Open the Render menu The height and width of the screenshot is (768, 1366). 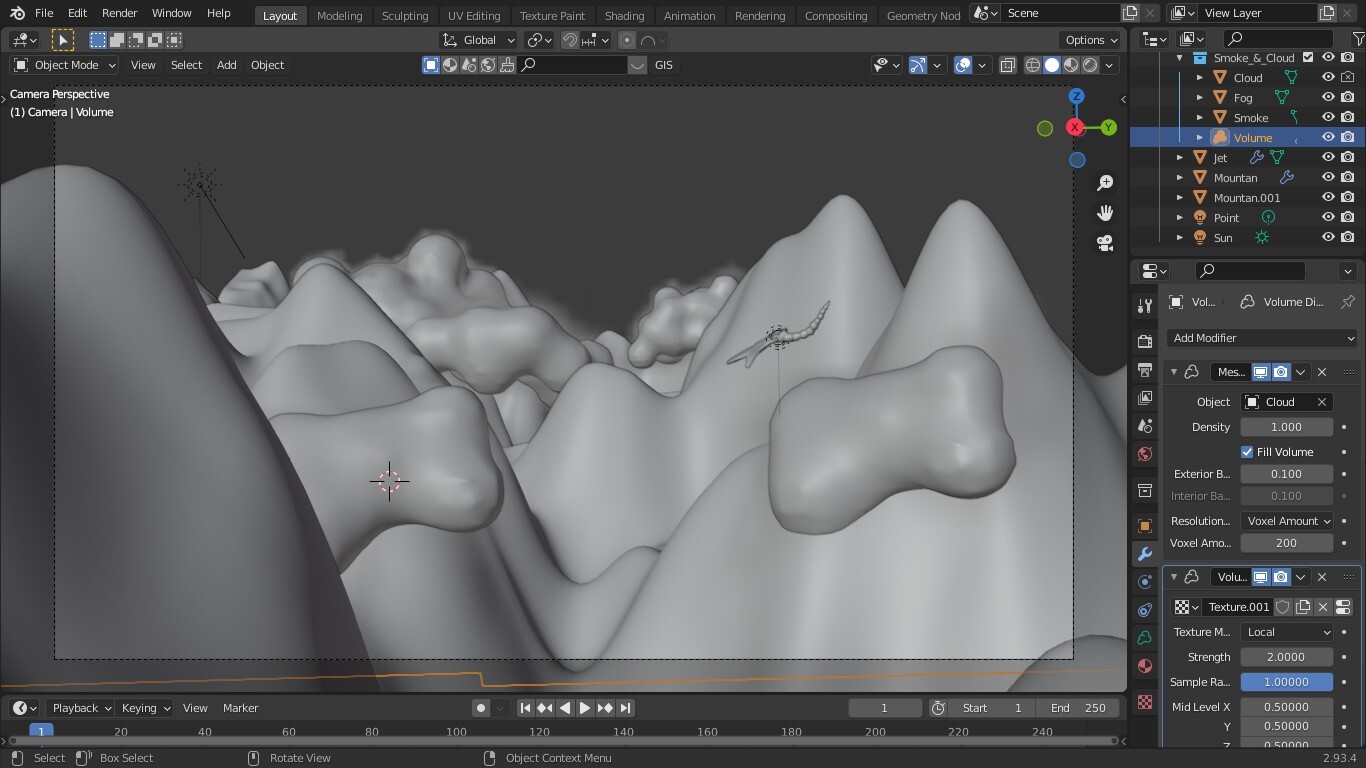(119, 13)
